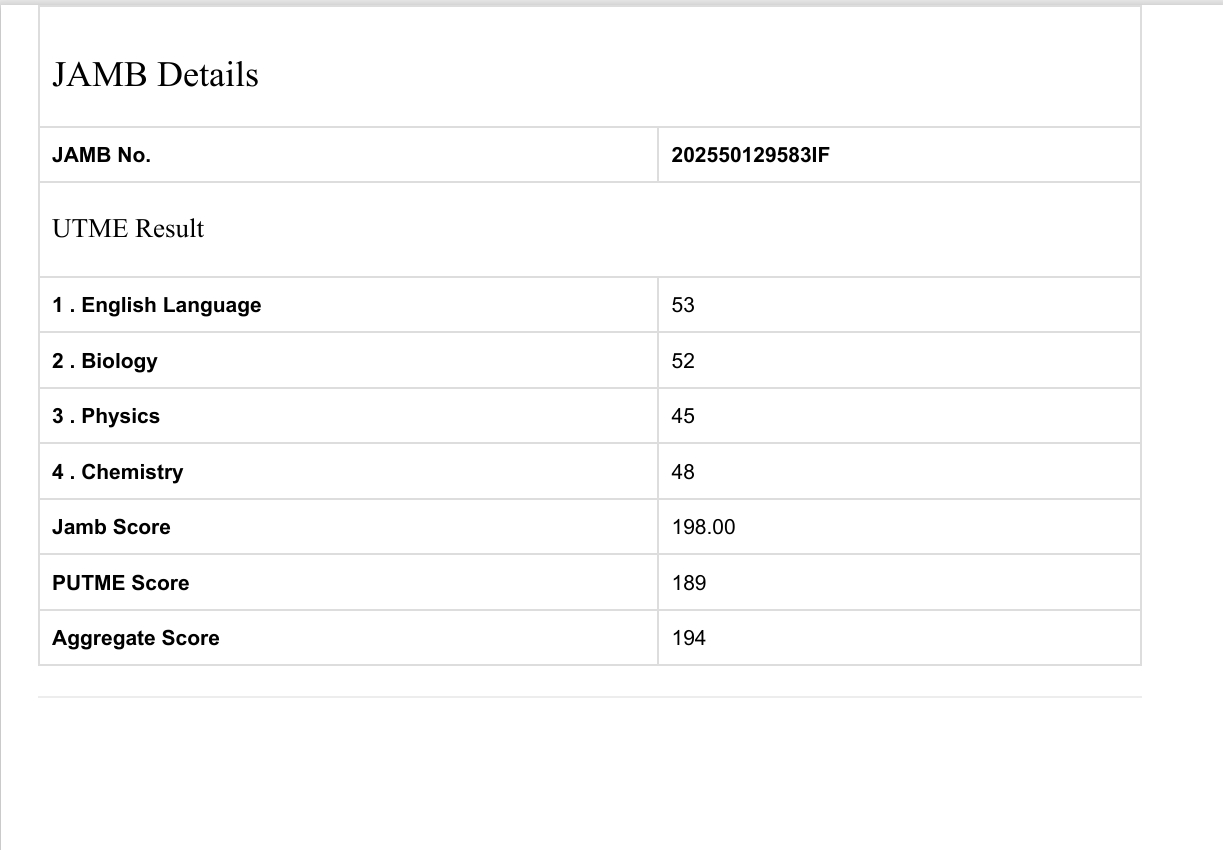Click the gray strip at the page top
This screenshot has width=1223, height=850.
tap(611, 3)
